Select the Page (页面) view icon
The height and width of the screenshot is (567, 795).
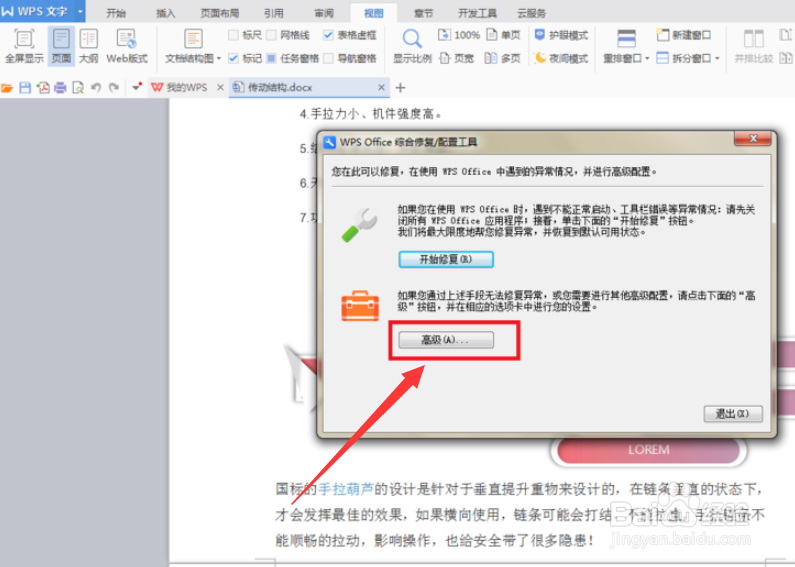(61, 46)
